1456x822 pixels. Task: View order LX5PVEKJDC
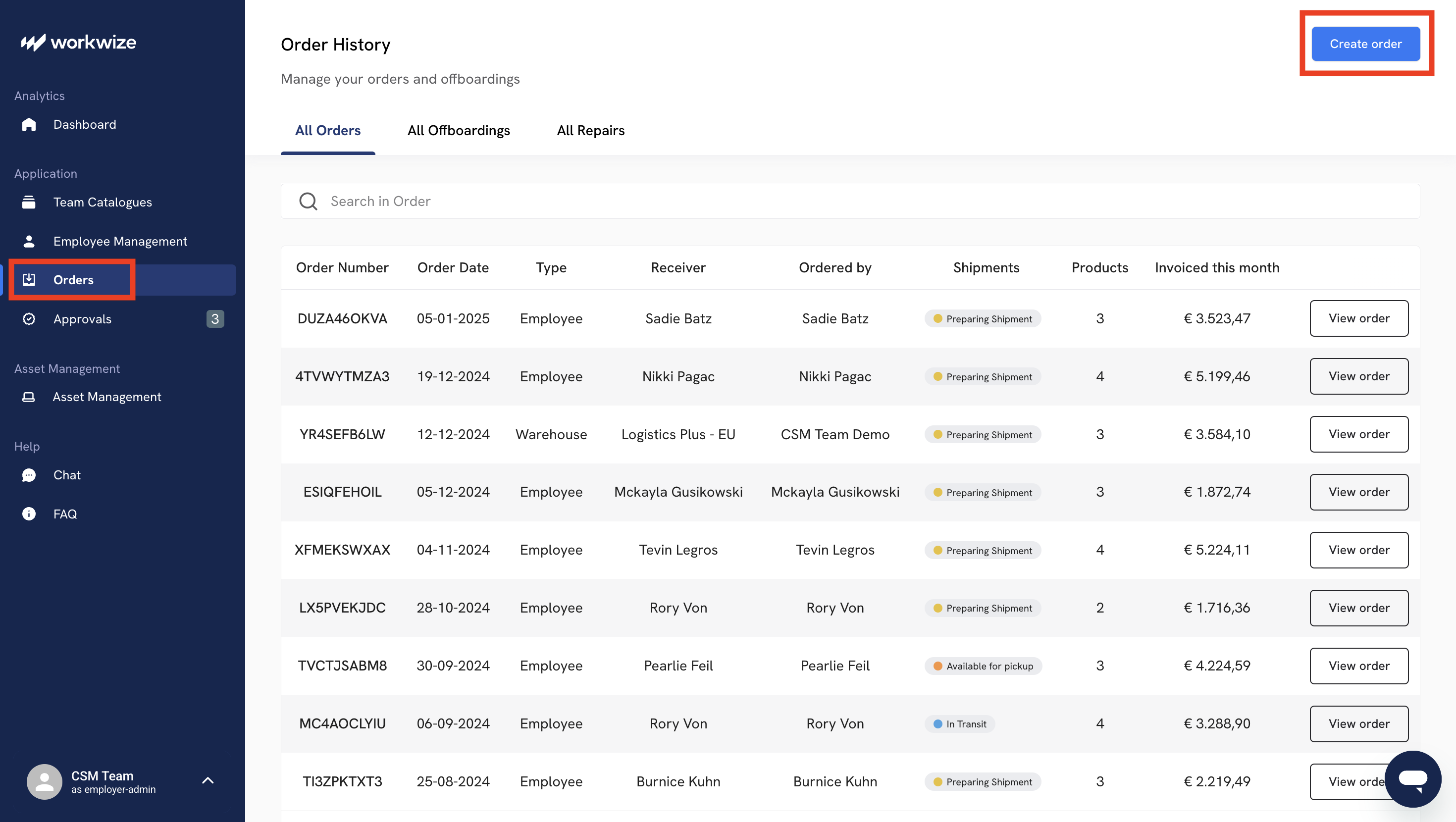click(1359, 608)
